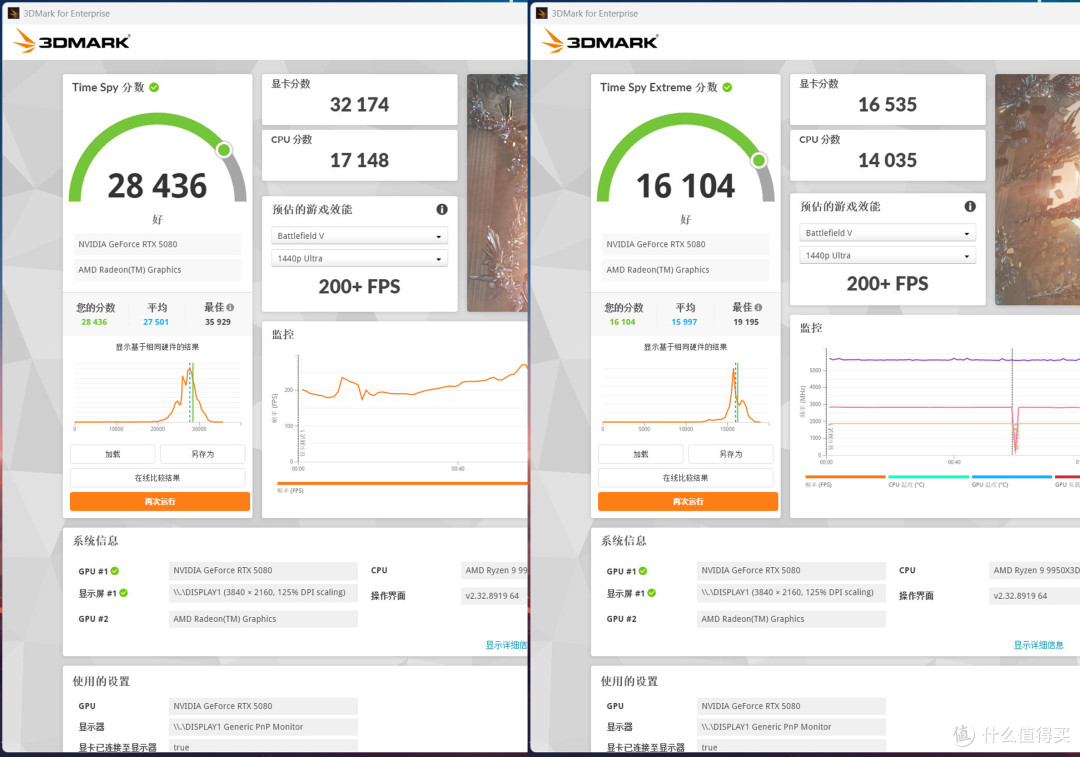Image resolution: width=1080 pixels, height=757 pixels.
Task: Click the benchmark scene thumbnail in the Time Spy window
Action: (497, 193)
